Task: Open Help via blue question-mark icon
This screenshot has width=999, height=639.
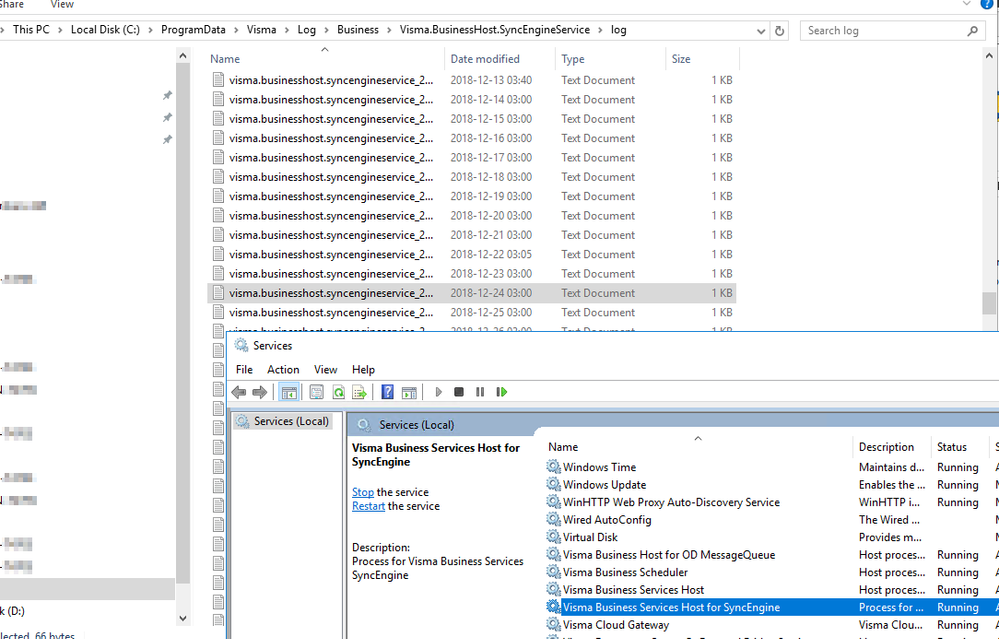Action: click(387, 392)
